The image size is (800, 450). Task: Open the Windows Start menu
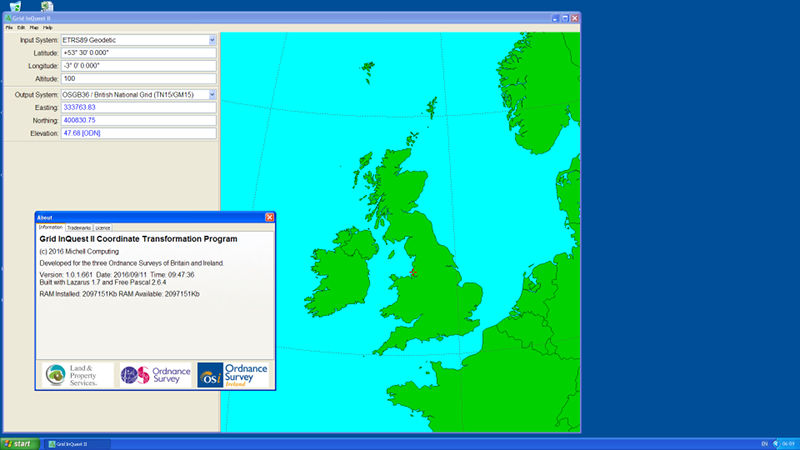pyautogui.click(x=19, y=442)
